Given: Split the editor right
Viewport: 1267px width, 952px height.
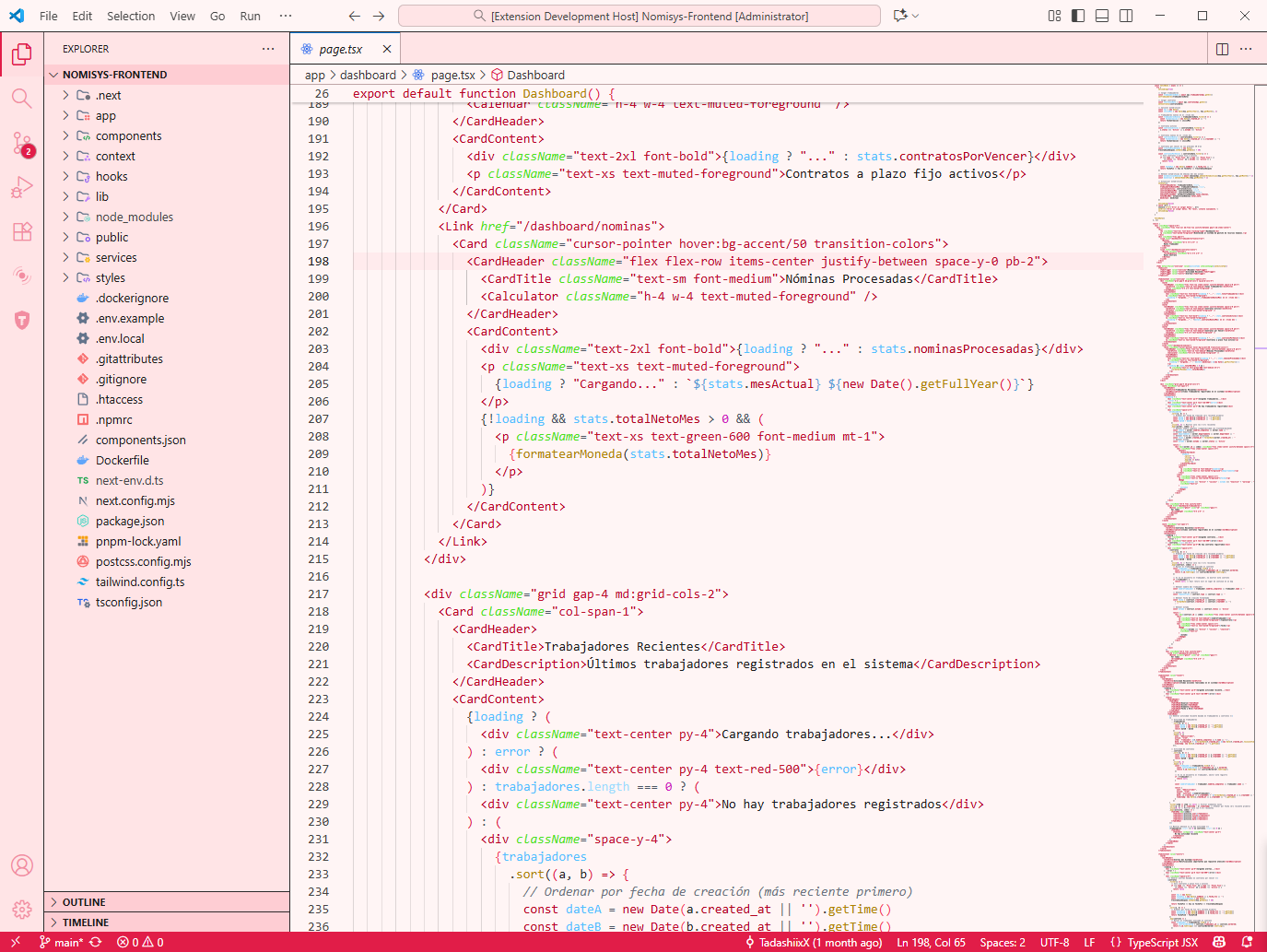Looking at the screenshot, I should click(1223, 49).
